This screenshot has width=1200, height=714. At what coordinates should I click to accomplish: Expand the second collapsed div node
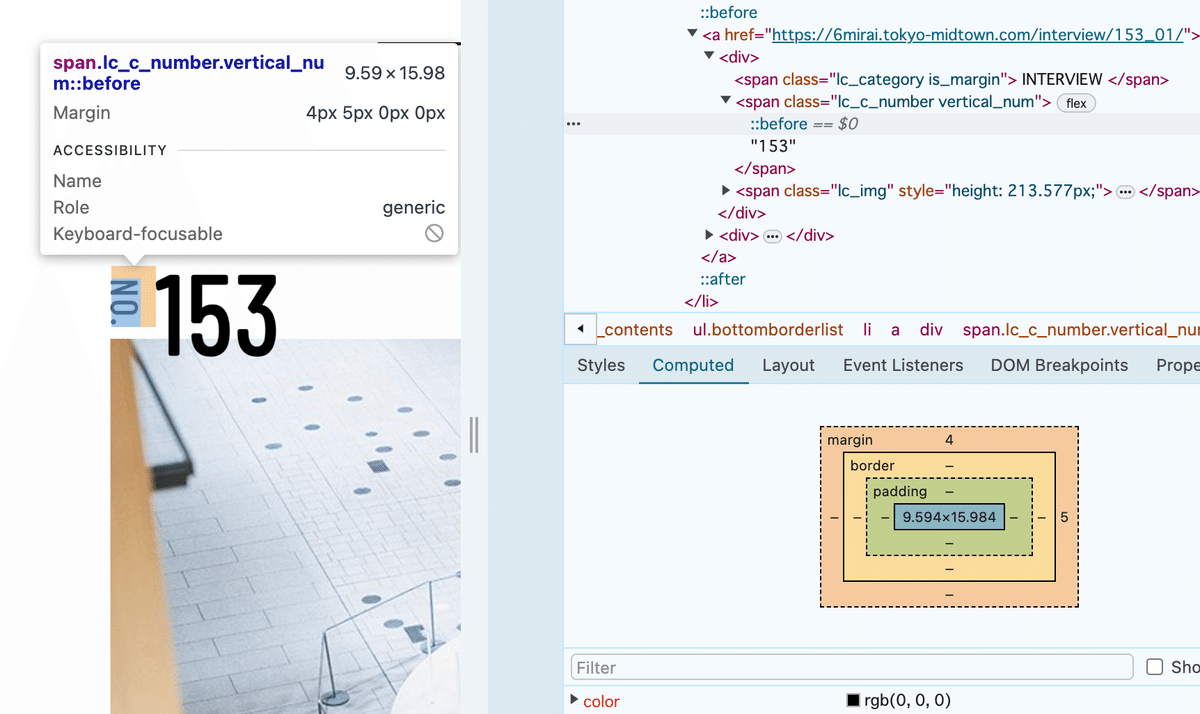[x=709, y=235]
